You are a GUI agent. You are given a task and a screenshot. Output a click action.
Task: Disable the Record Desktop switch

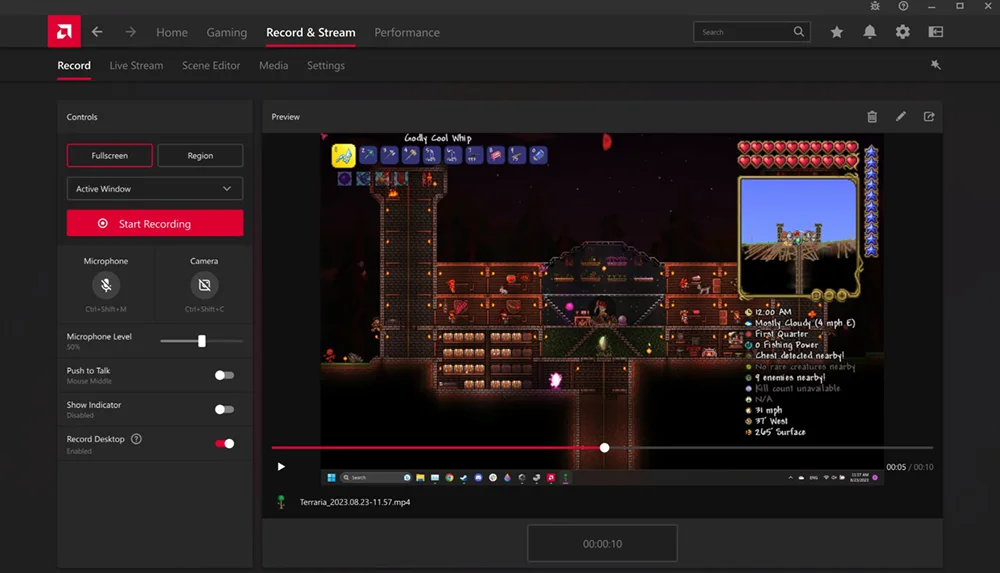tap(224, 443)
